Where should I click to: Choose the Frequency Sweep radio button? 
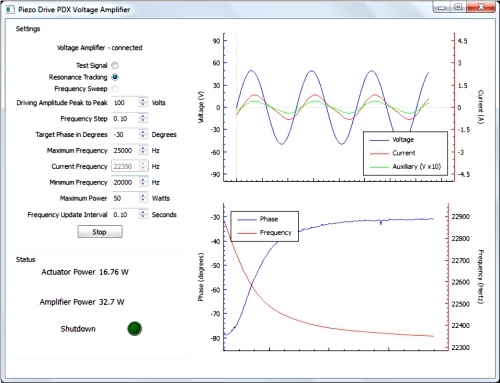tap(115, 89)
